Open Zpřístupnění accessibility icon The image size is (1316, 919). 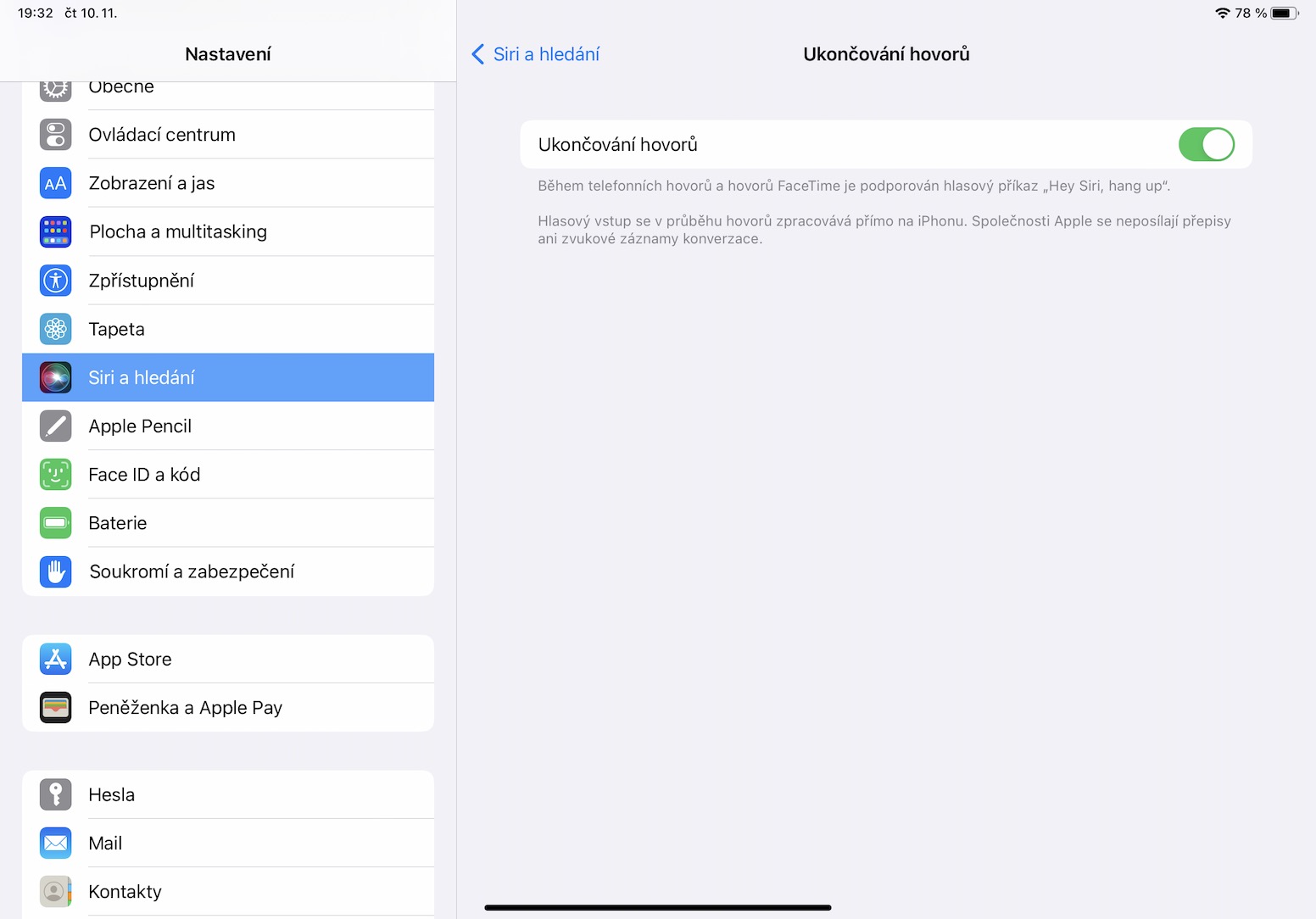[56, 281]
